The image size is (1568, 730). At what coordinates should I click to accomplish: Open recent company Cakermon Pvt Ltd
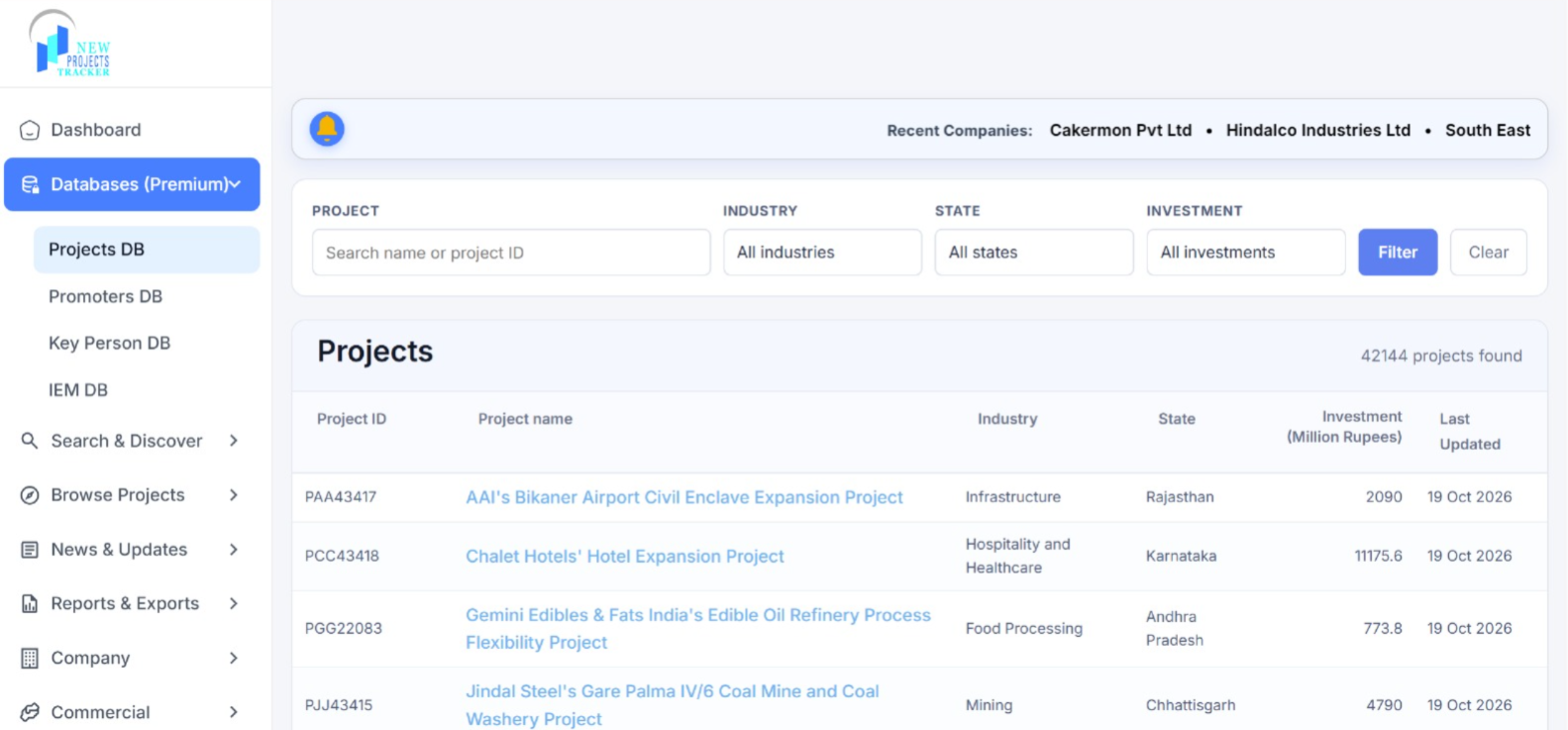(x=1120, y=130)
